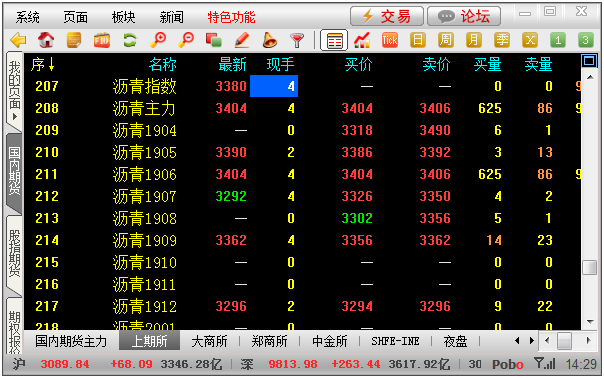Switch to quote list view icon

[334, 40]
